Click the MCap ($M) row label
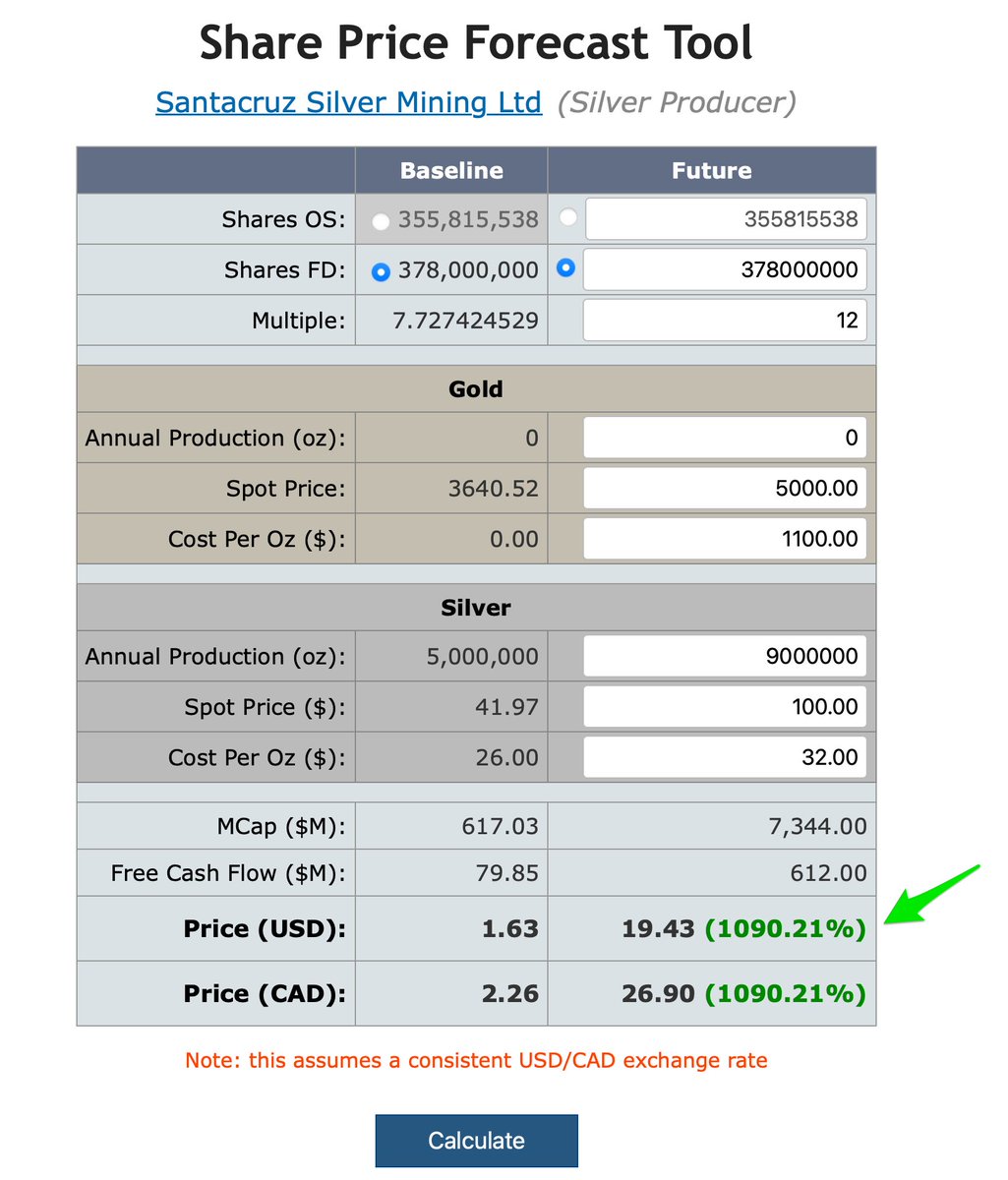 coord(281,826)
